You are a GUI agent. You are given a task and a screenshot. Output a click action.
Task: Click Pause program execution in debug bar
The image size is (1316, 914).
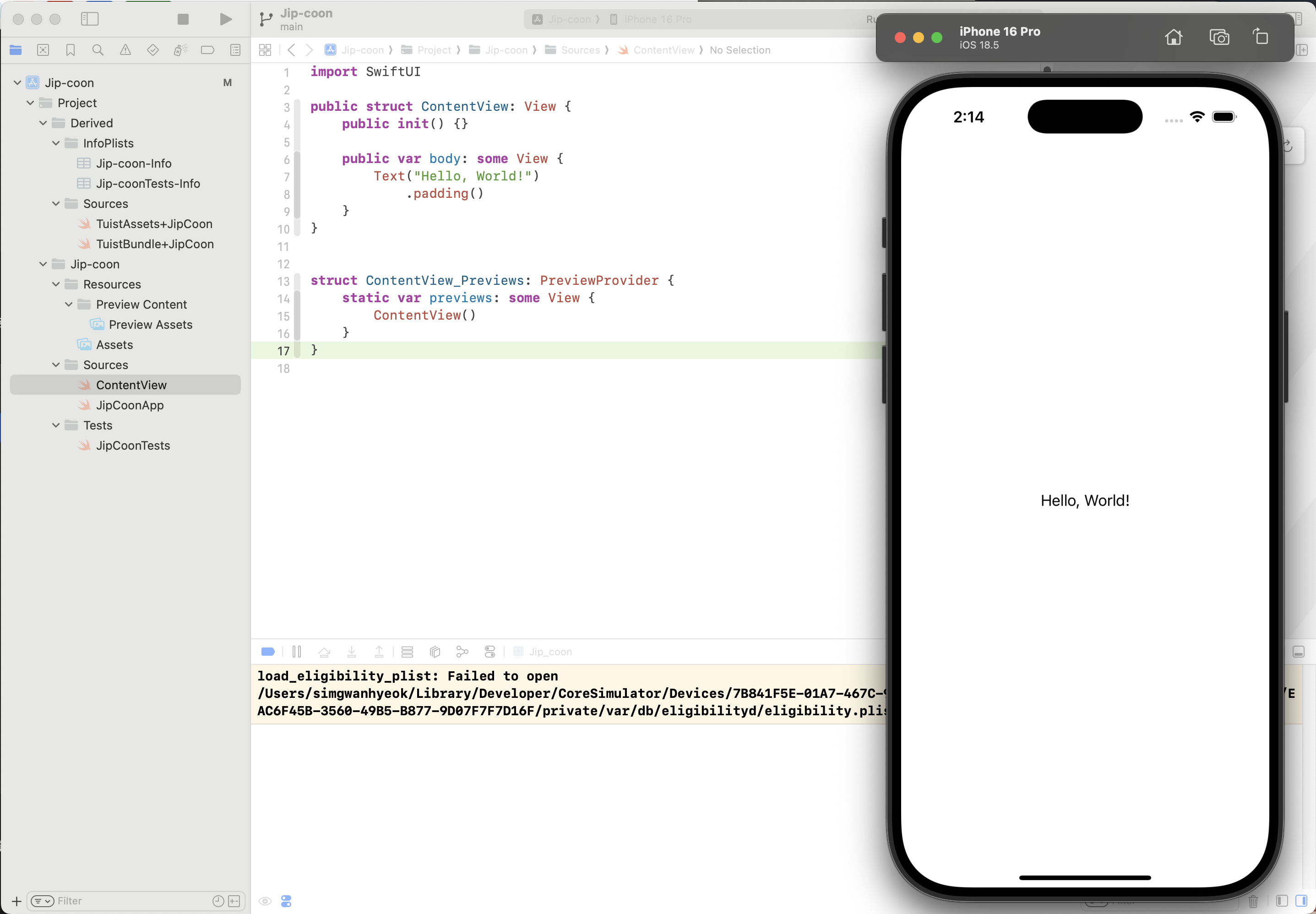(x=297, y=652)
